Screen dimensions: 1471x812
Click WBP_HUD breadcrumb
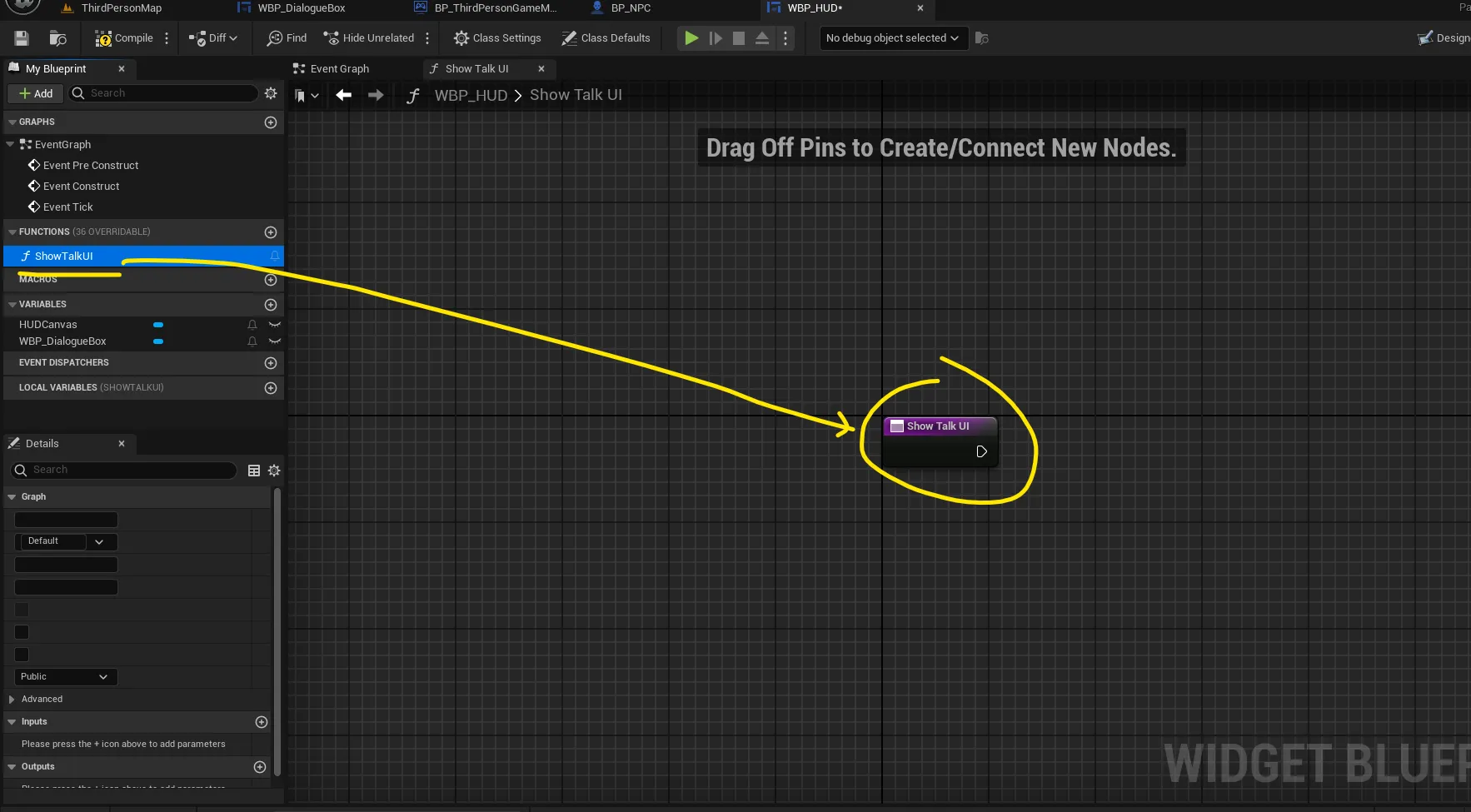tap(471, 96)
